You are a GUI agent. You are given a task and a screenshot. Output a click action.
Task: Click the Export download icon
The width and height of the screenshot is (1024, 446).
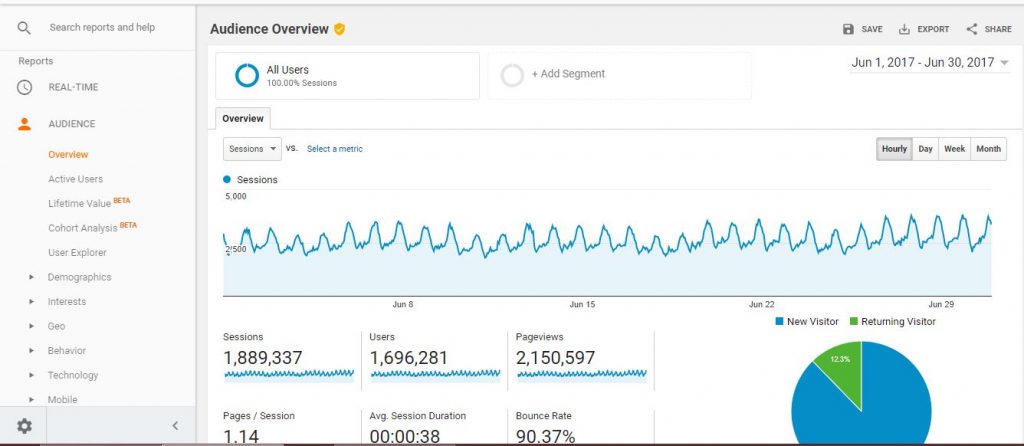point(904,29)
